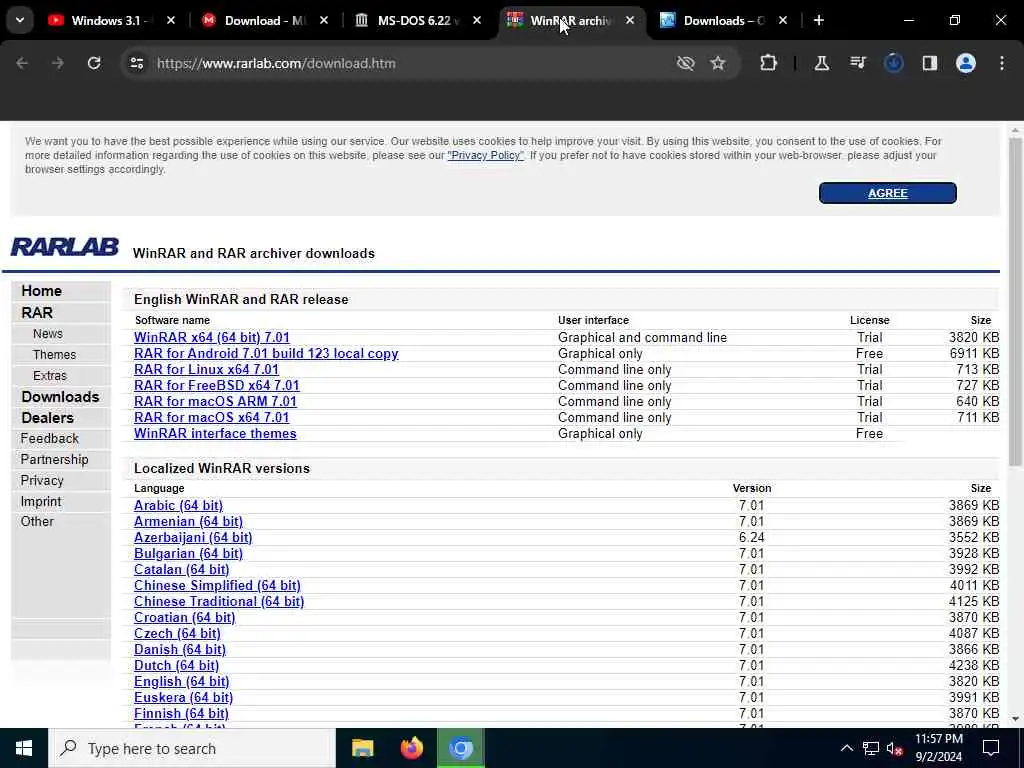Open Downloads in sidebar menu
The height and width of the screenshot is (768, 1024).
point(60,397)
